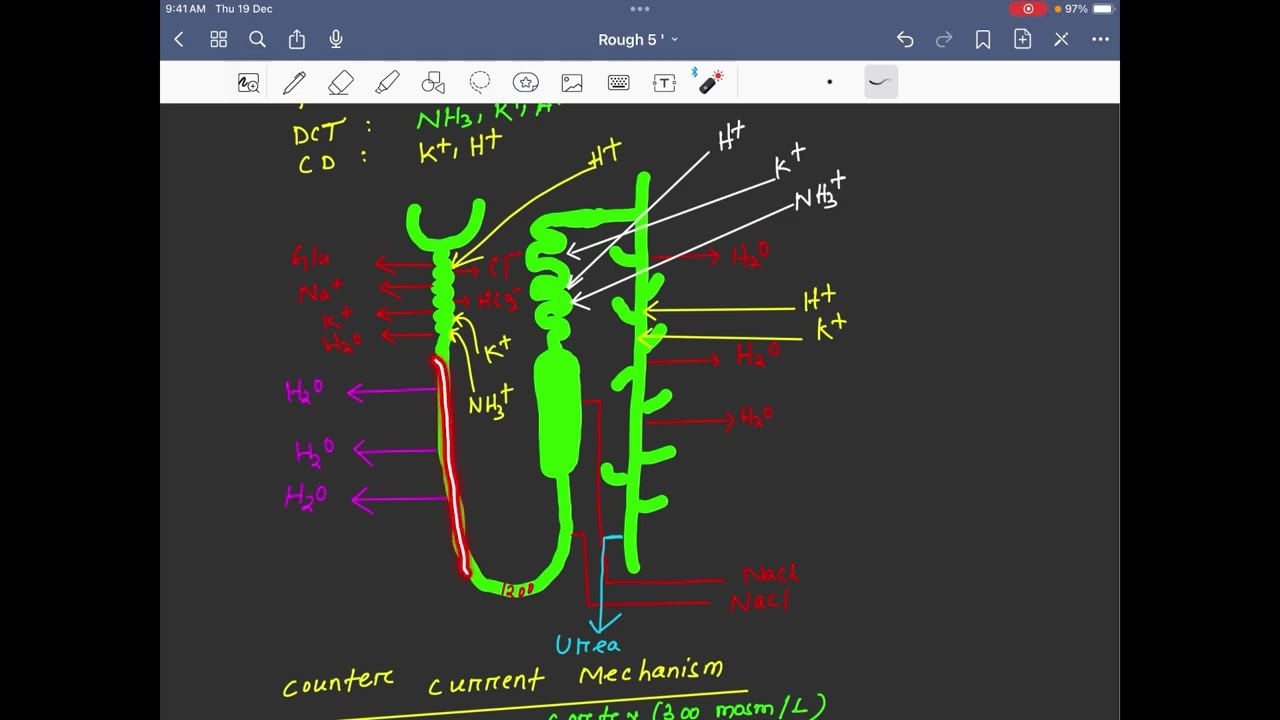Image resolution: width=1280 pixels, height=720 pixels.
Task: Close the editing toolbar with X
Action: click(x=1061, y=39)
